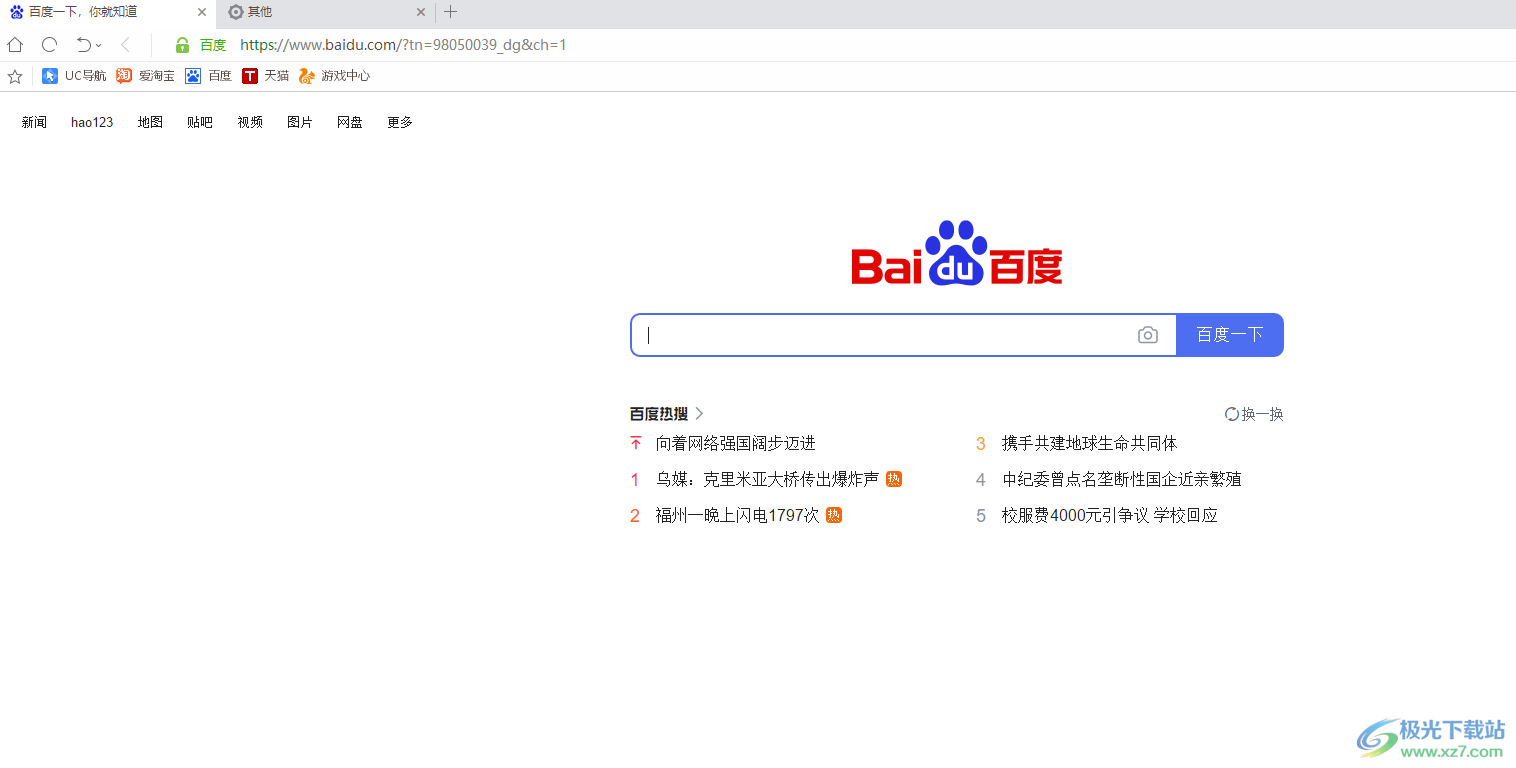The width and height of the screenshot is (1516, 768).
Task: Click the bookmark star icon
Action: coord(15,76)
